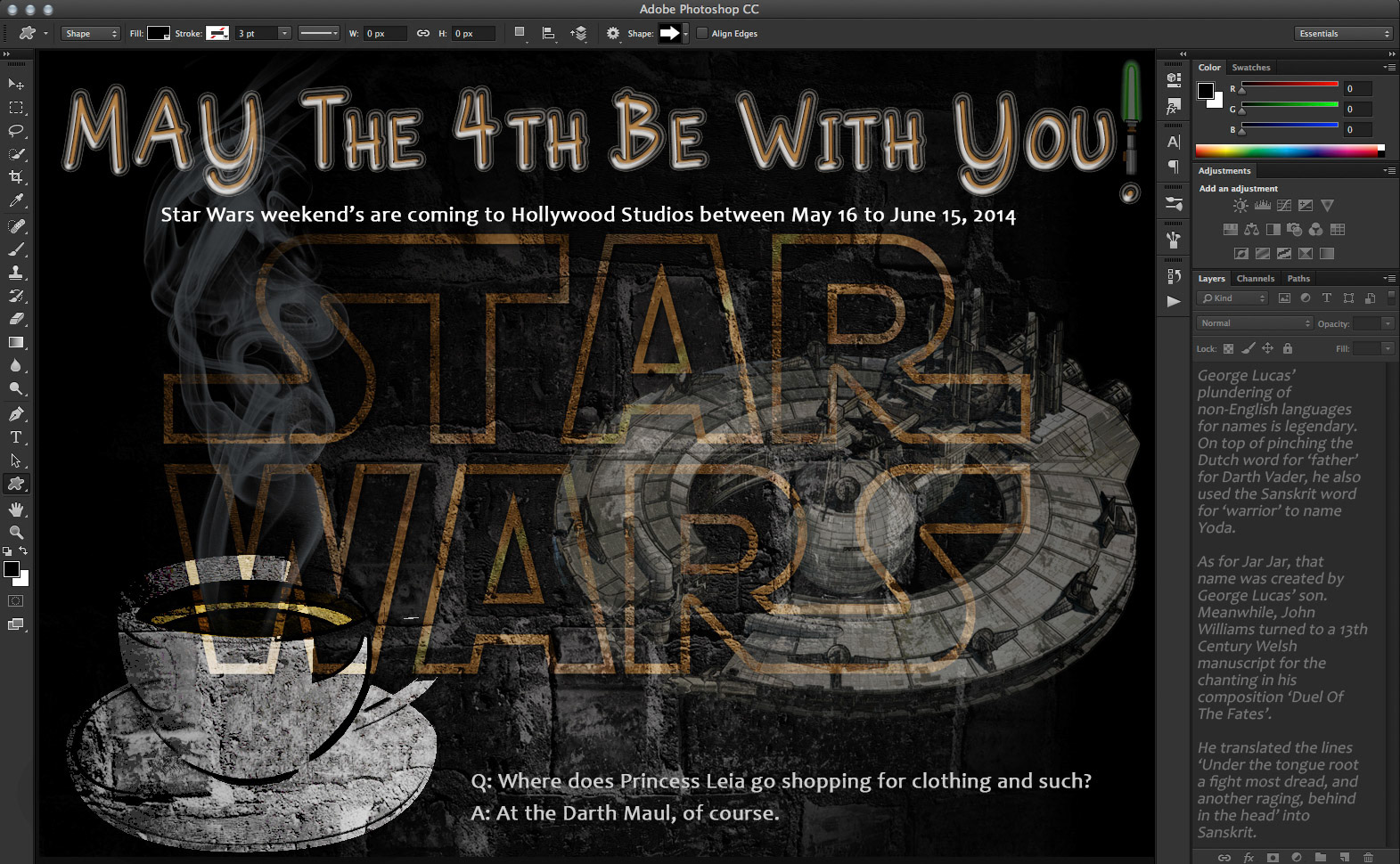Open the Paragraph panel icon
This screenshot has height=864, width=1400.
pos(1174,167)
